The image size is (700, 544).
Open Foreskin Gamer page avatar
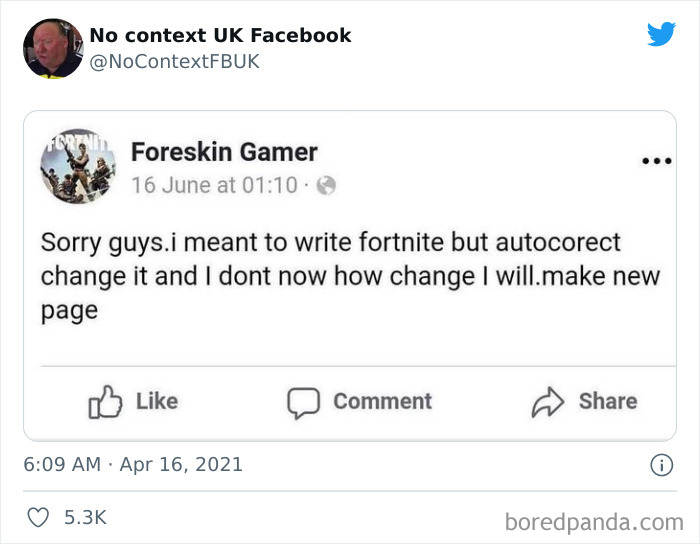[77, 166]
